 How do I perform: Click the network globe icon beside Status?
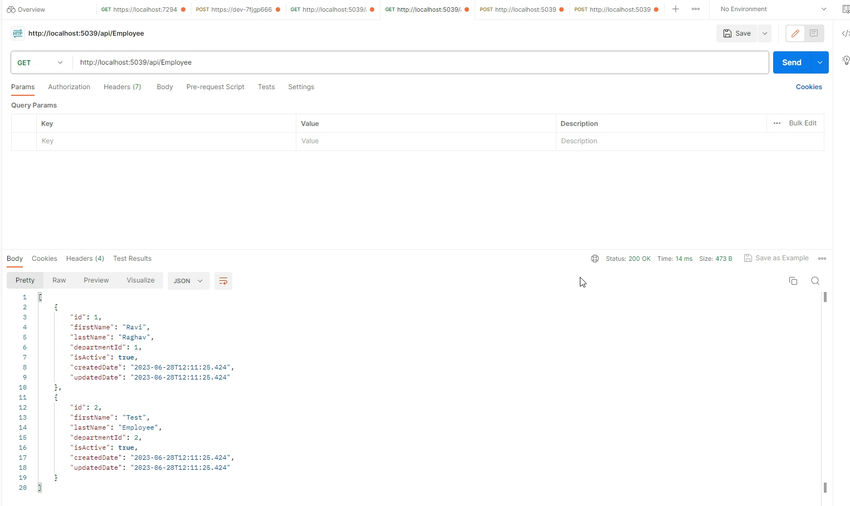595,259
